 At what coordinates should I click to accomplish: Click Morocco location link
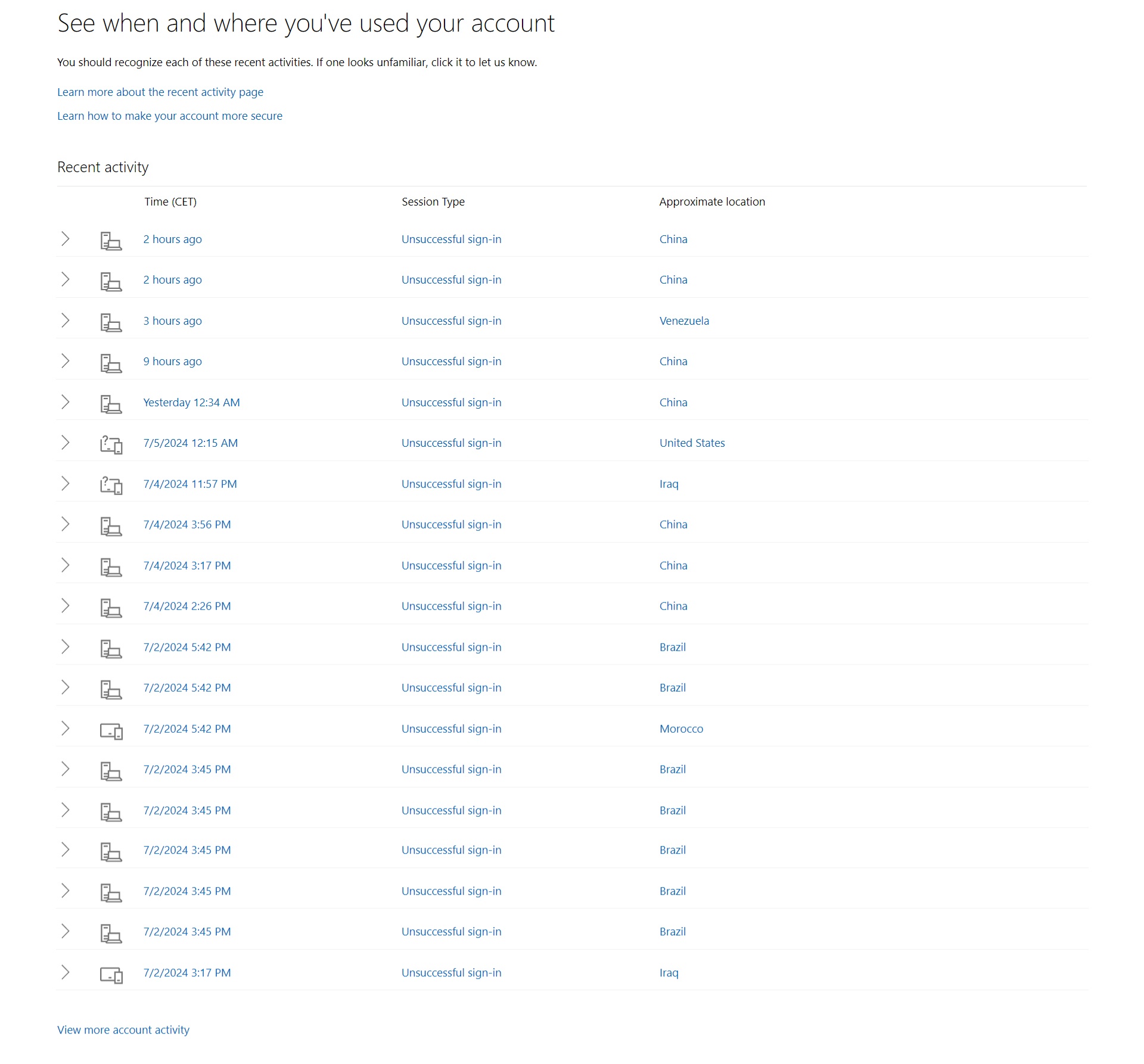[681, 729]
